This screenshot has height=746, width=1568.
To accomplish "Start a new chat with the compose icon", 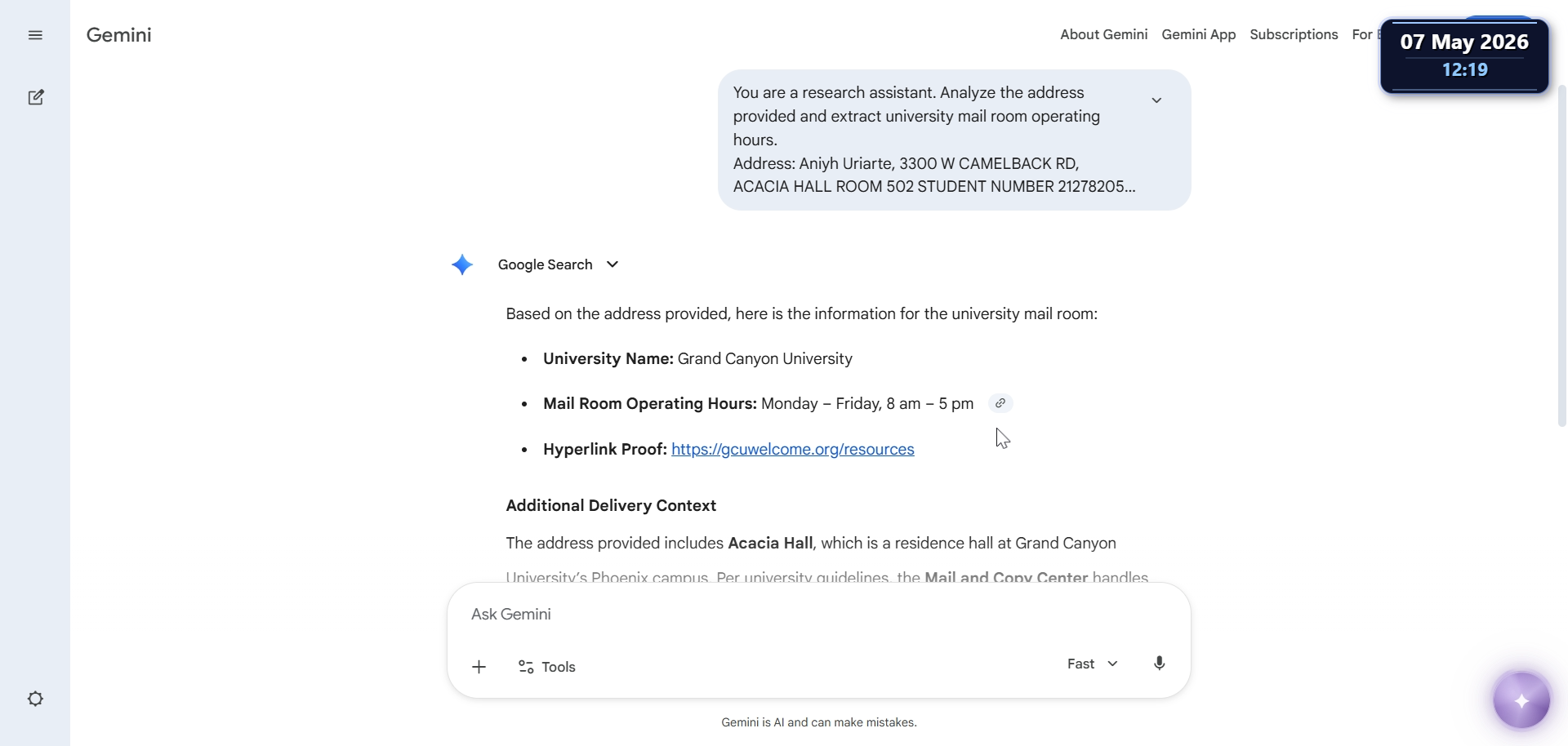I will tap(36, 97).
